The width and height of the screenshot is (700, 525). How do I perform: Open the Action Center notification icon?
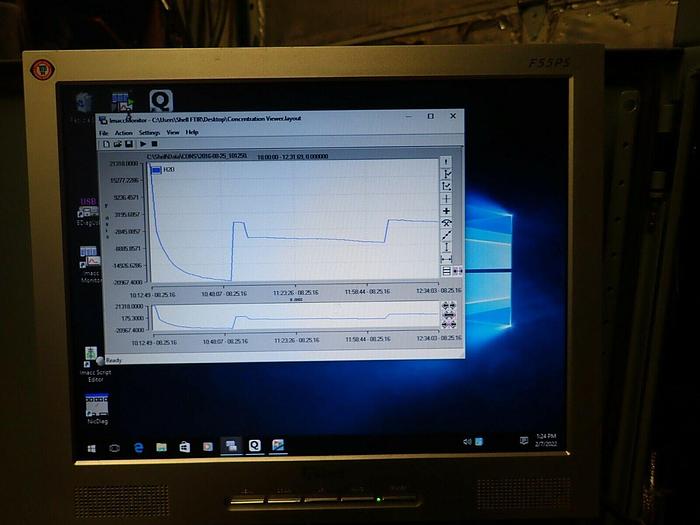pyautogui.click(x=524, y=441)
